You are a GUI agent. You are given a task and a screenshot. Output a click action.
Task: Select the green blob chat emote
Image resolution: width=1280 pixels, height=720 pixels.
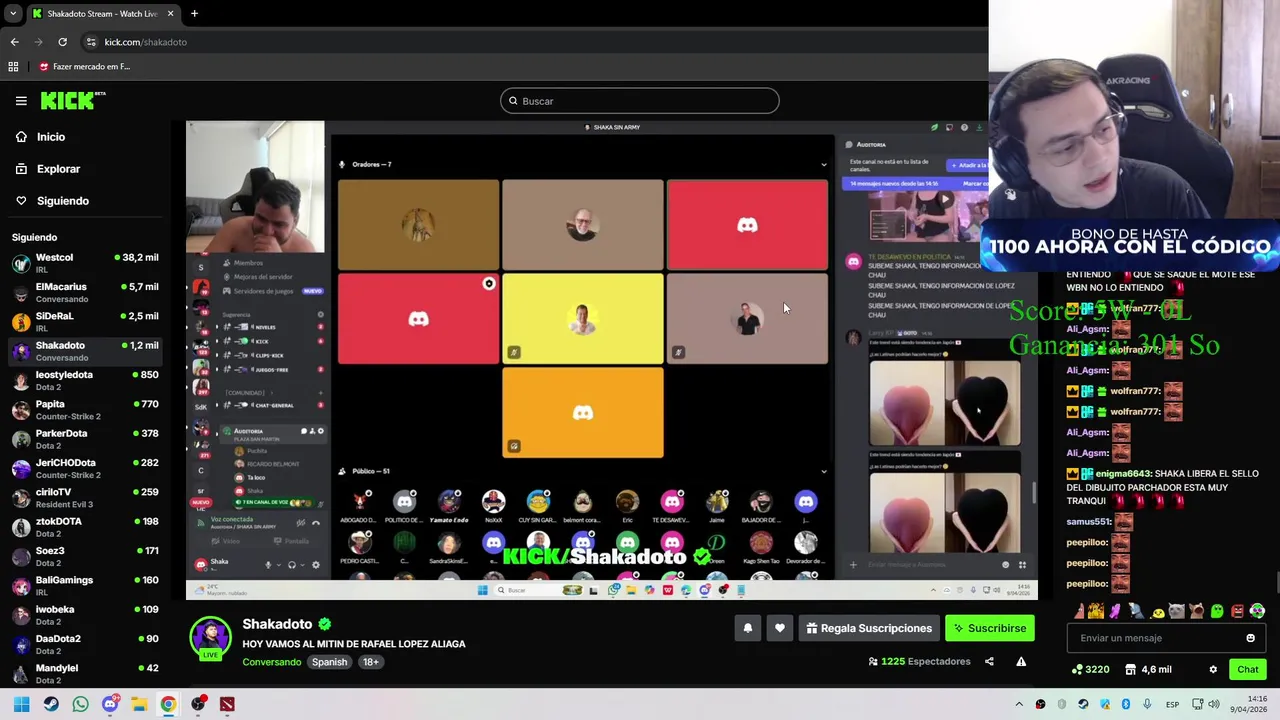pyautogui.click(x=1216, y=611)
